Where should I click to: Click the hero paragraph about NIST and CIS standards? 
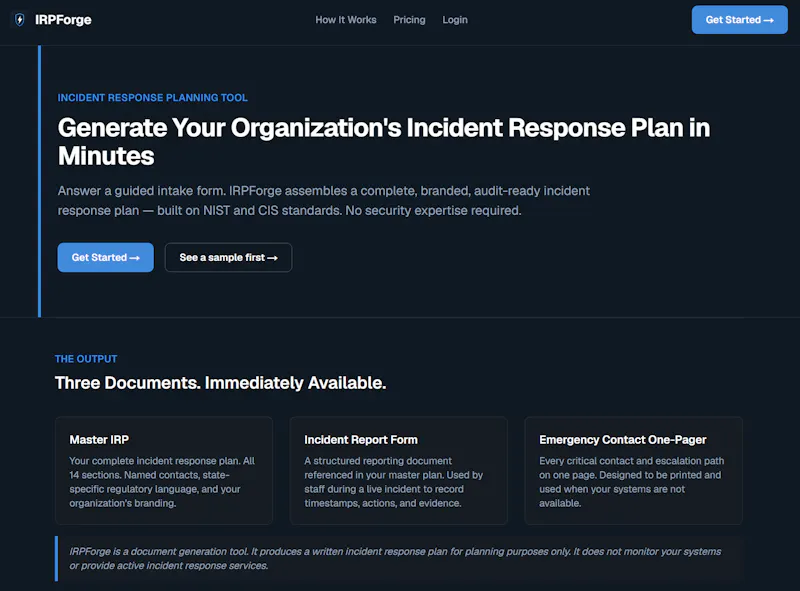coord(323,201)
